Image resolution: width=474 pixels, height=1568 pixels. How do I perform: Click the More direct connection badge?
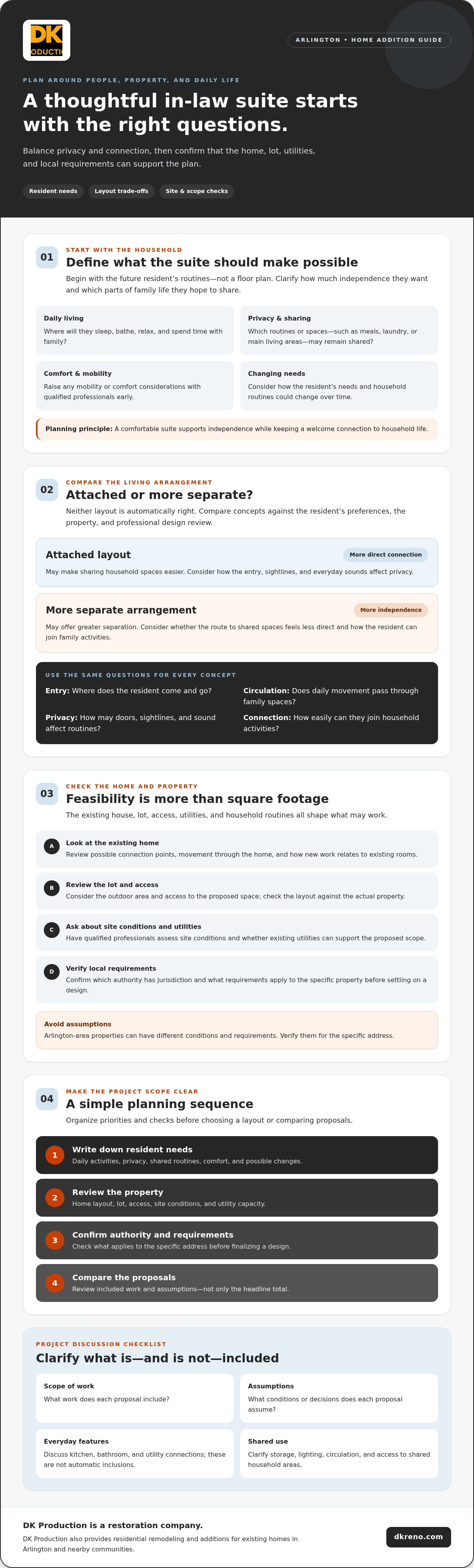point(385,555)
